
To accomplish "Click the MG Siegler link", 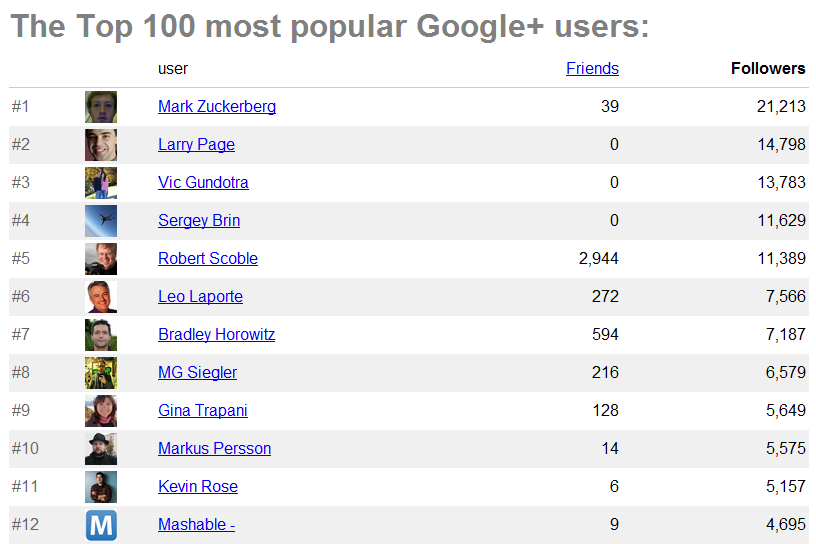I will (x=198, y=373).
